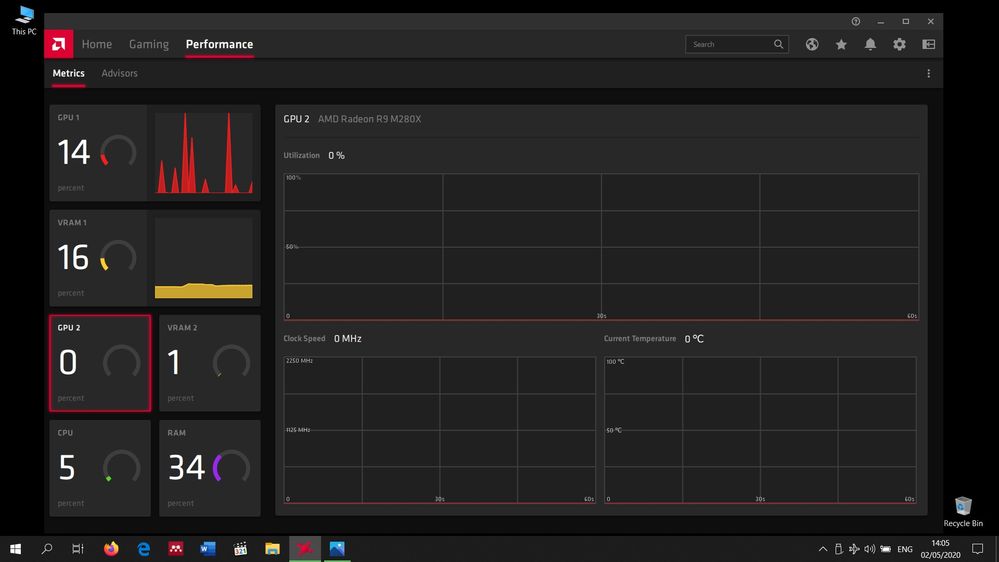Screen dimensions: 999x562
Task: Click the GPU 1 gauge dial
Action: [119, 152]
